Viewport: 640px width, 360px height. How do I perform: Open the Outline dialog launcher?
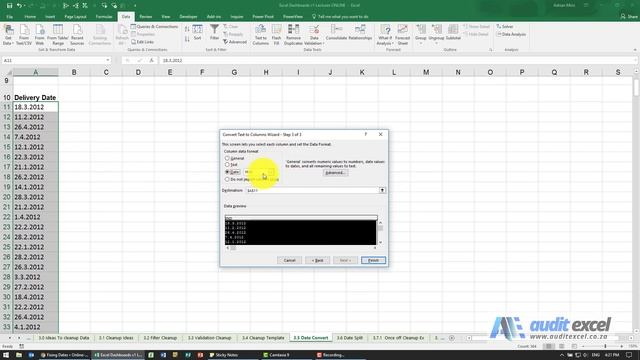[x=491, y=50]
